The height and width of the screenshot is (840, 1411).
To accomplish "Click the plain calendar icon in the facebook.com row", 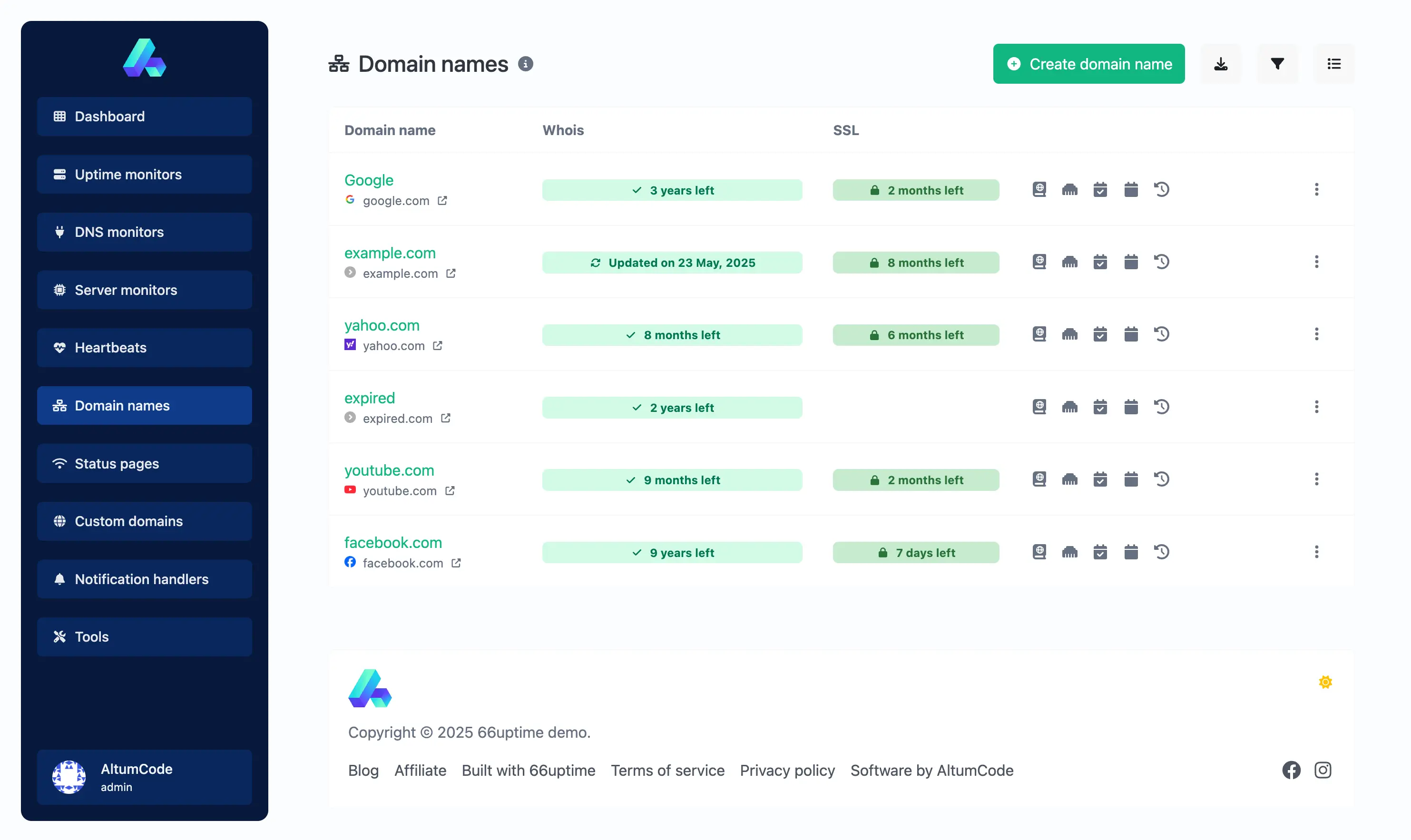I will (x=1130, y=552).
